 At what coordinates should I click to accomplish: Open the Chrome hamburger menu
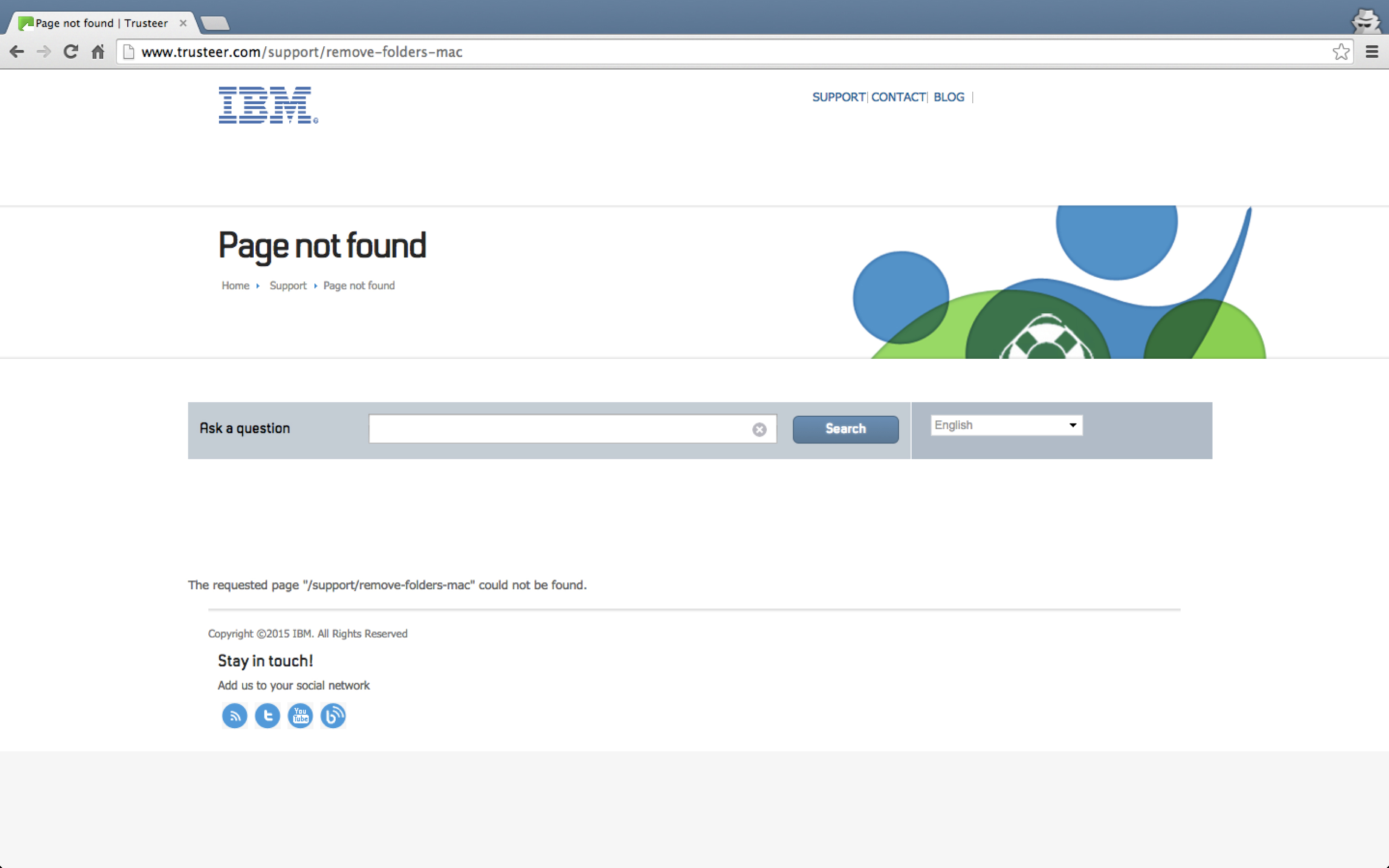point(1371,52)
